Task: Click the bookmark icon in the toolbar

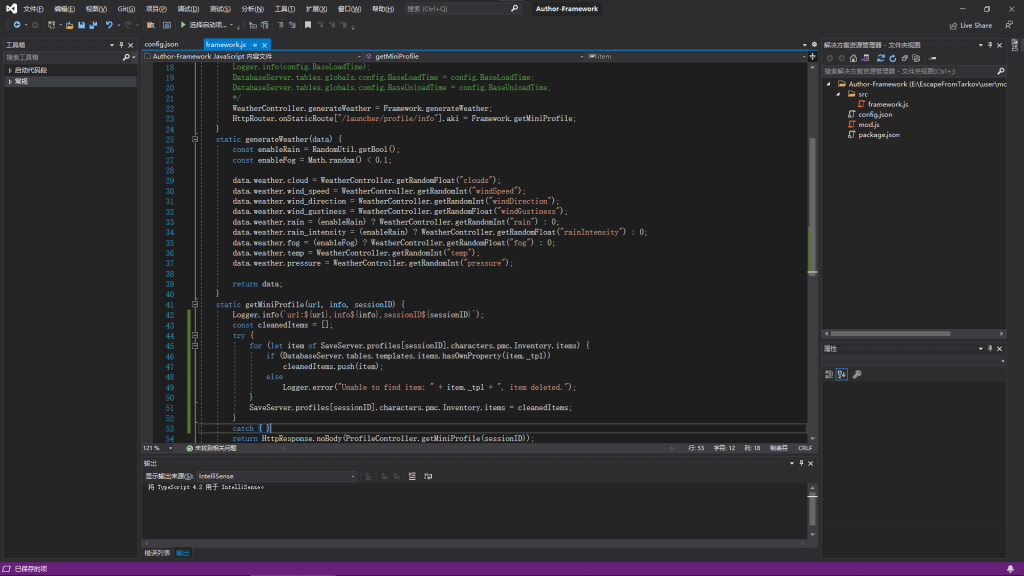Action: tap(308, 25)
